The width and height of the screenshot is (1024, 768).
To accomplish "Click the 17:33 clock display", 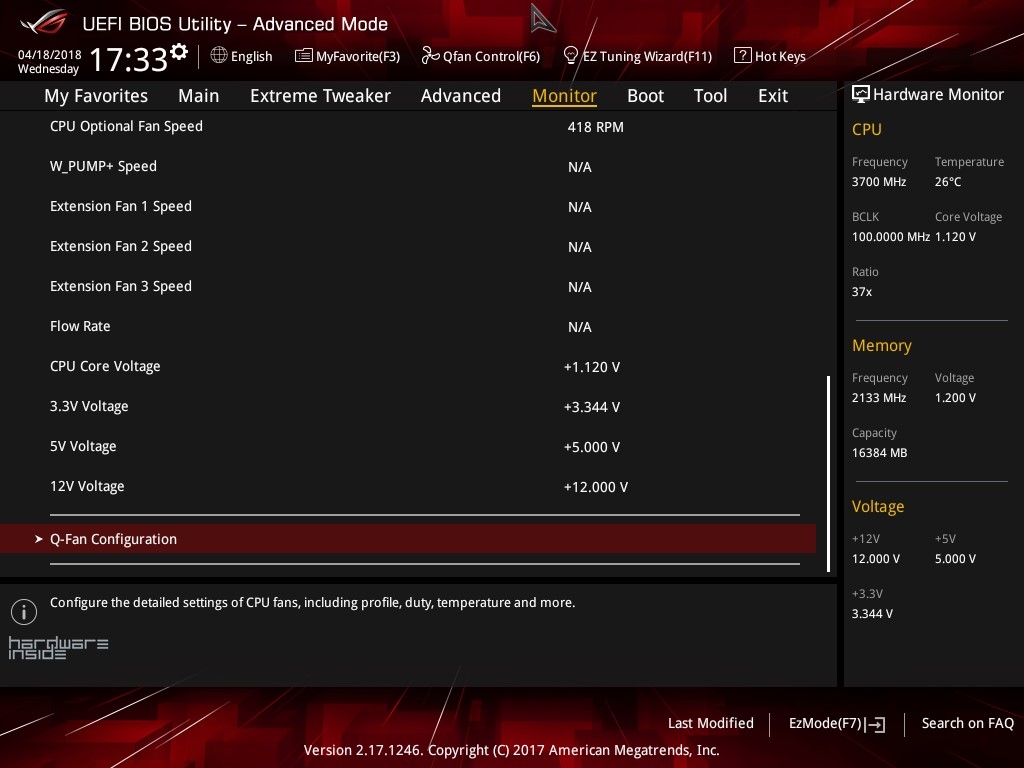I will 129,59.
